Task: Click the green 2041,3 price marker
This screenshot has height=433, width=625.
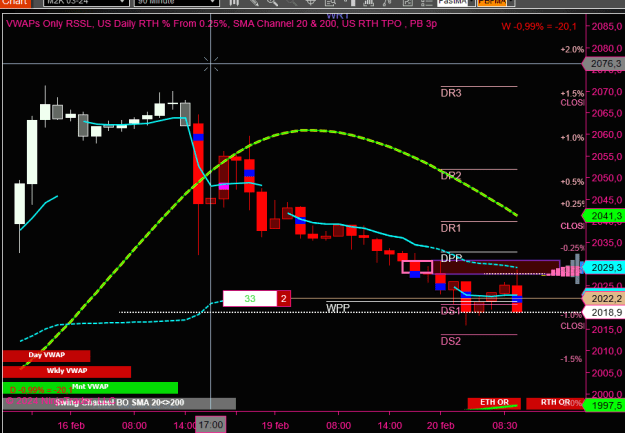Action: click(604, 216)
